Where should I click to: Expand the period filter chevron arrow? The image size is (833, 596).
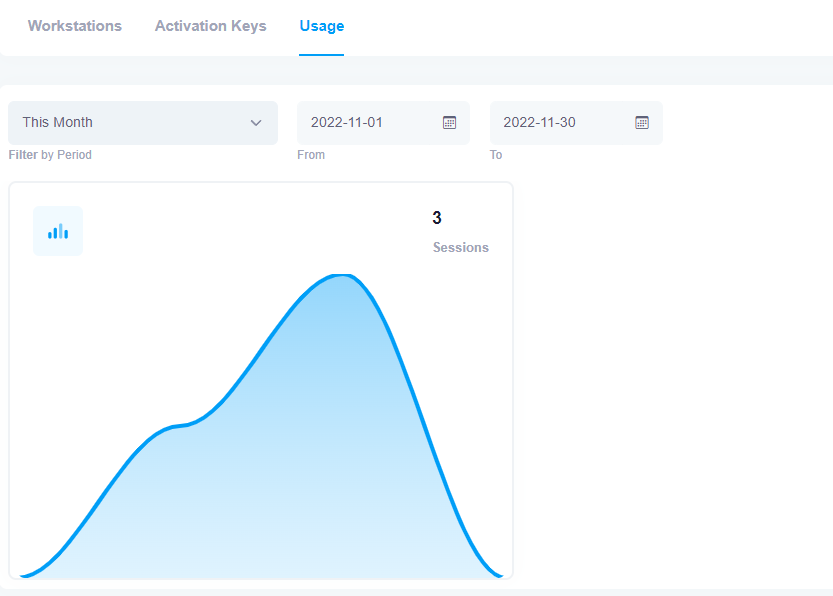256,123
